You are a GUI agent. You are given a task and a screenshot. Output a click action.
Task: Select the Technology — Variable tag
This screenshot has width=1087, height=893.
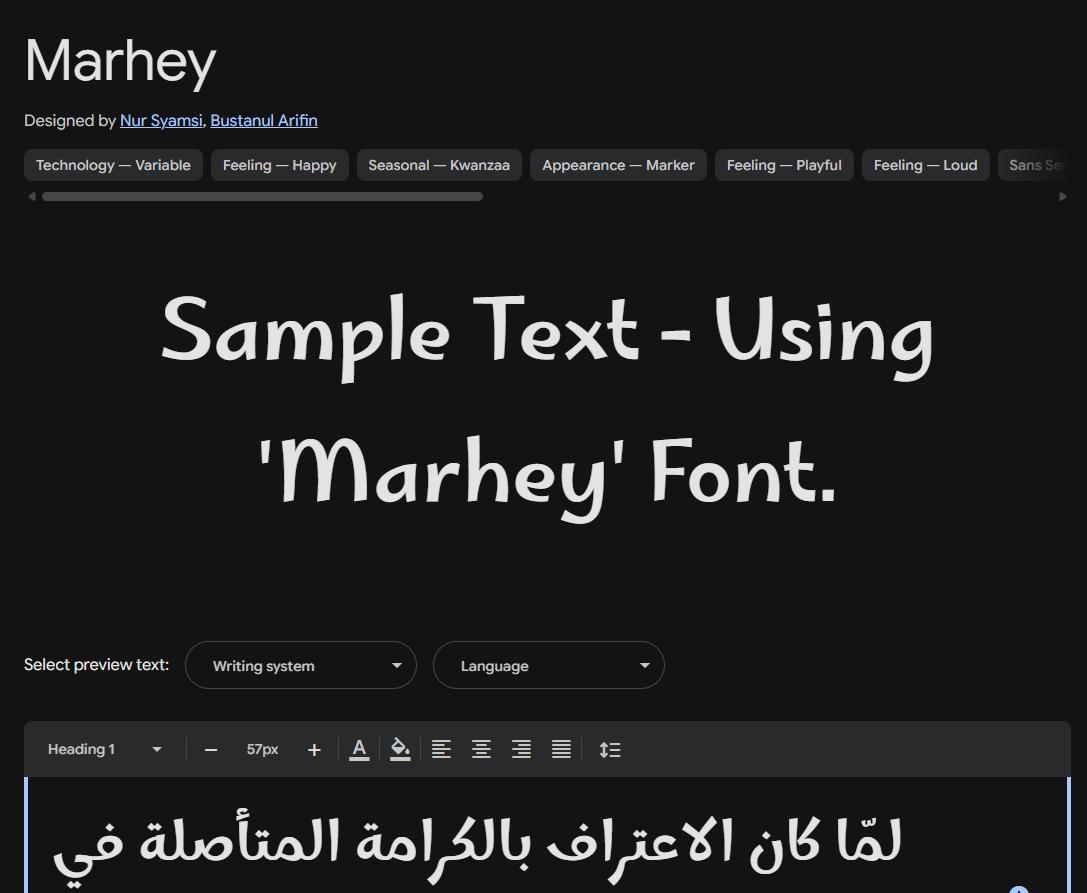point(113,165)
